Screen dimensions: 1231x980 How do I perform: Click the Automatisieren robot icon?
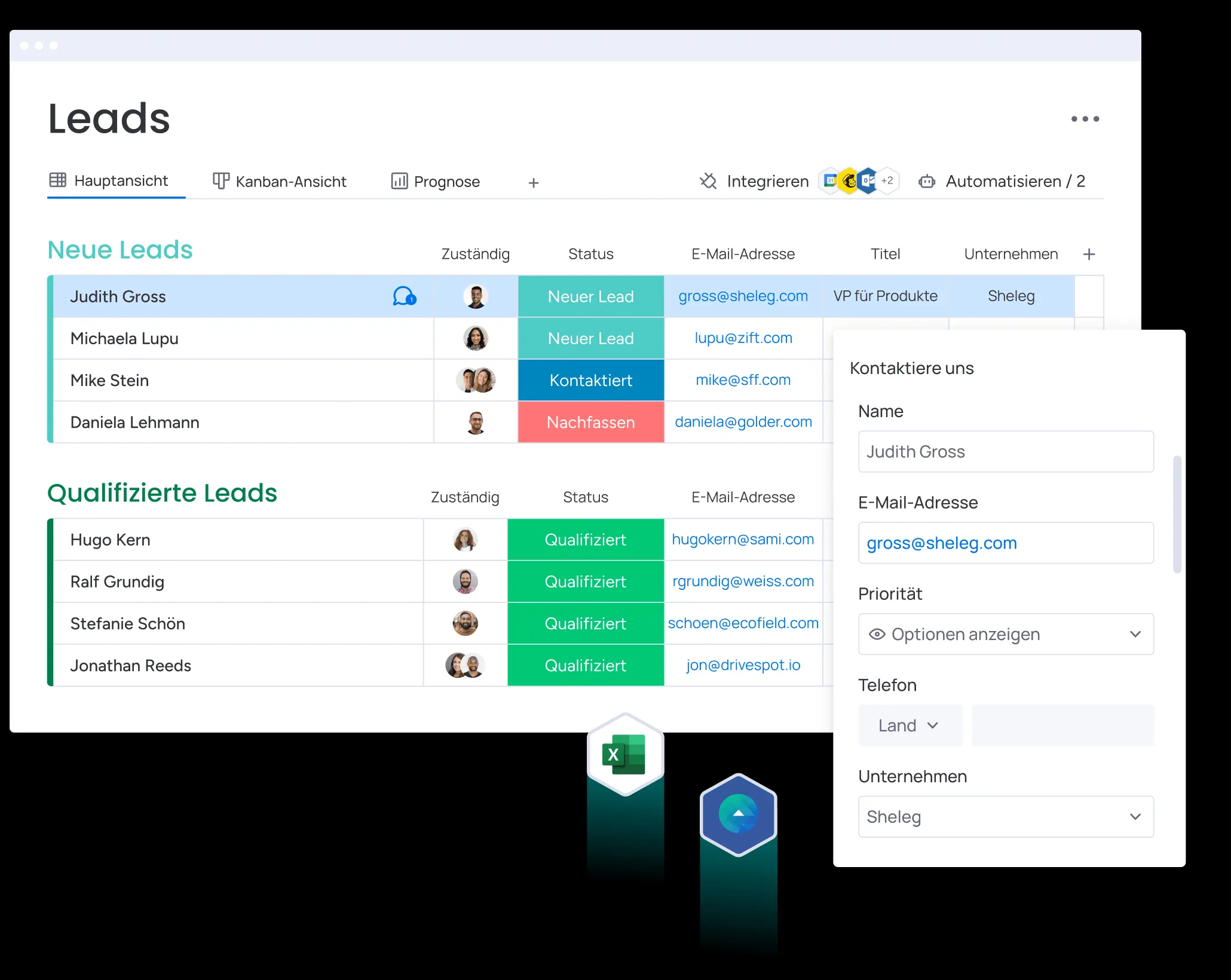coord(926,182)
